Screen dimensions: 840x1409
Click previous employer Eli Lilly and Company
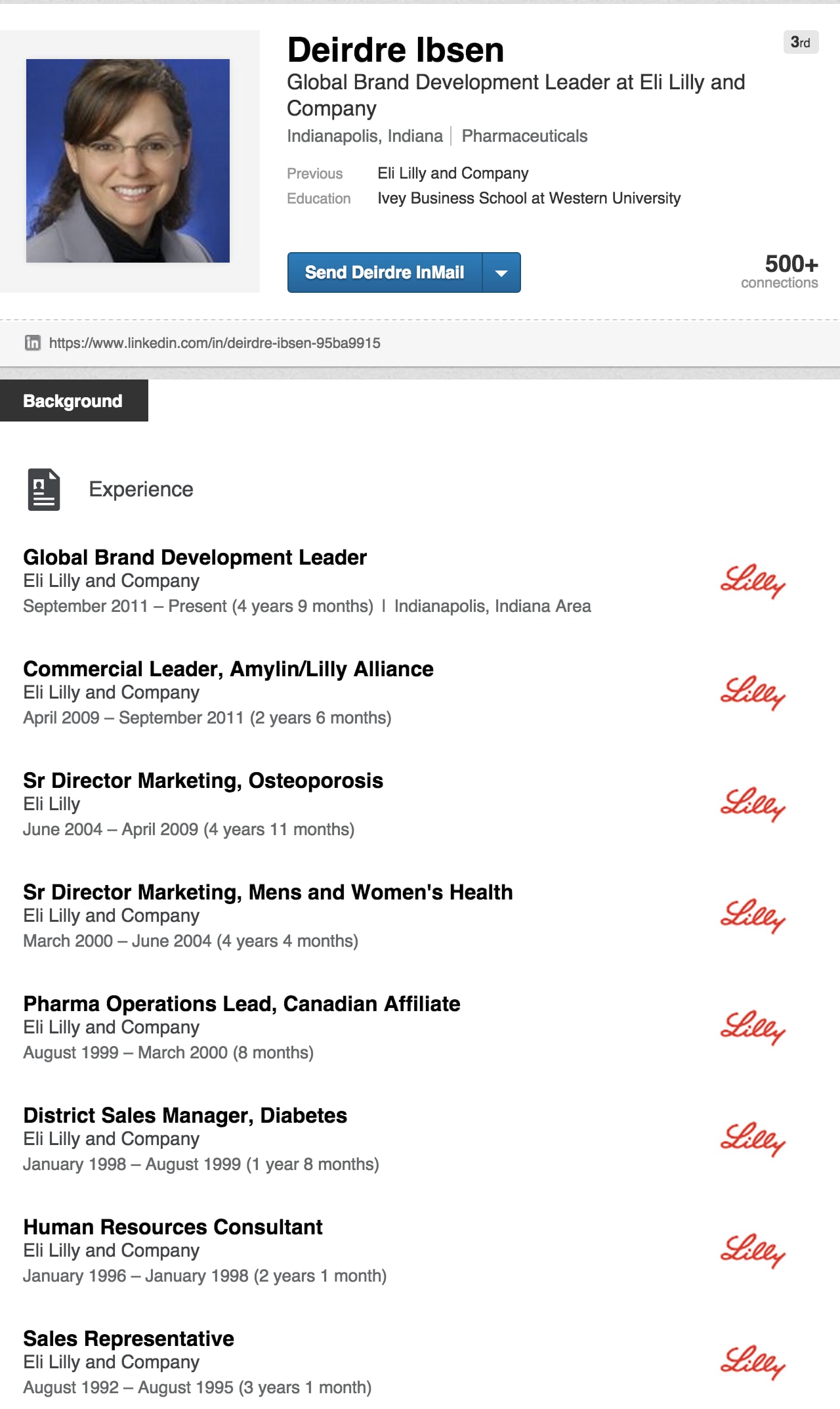click(x=453, y=173)
